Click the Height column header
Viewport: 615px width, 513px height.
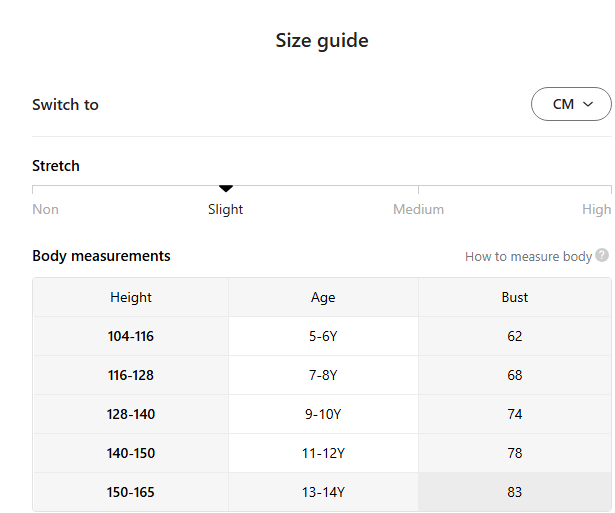pos(131,297)
